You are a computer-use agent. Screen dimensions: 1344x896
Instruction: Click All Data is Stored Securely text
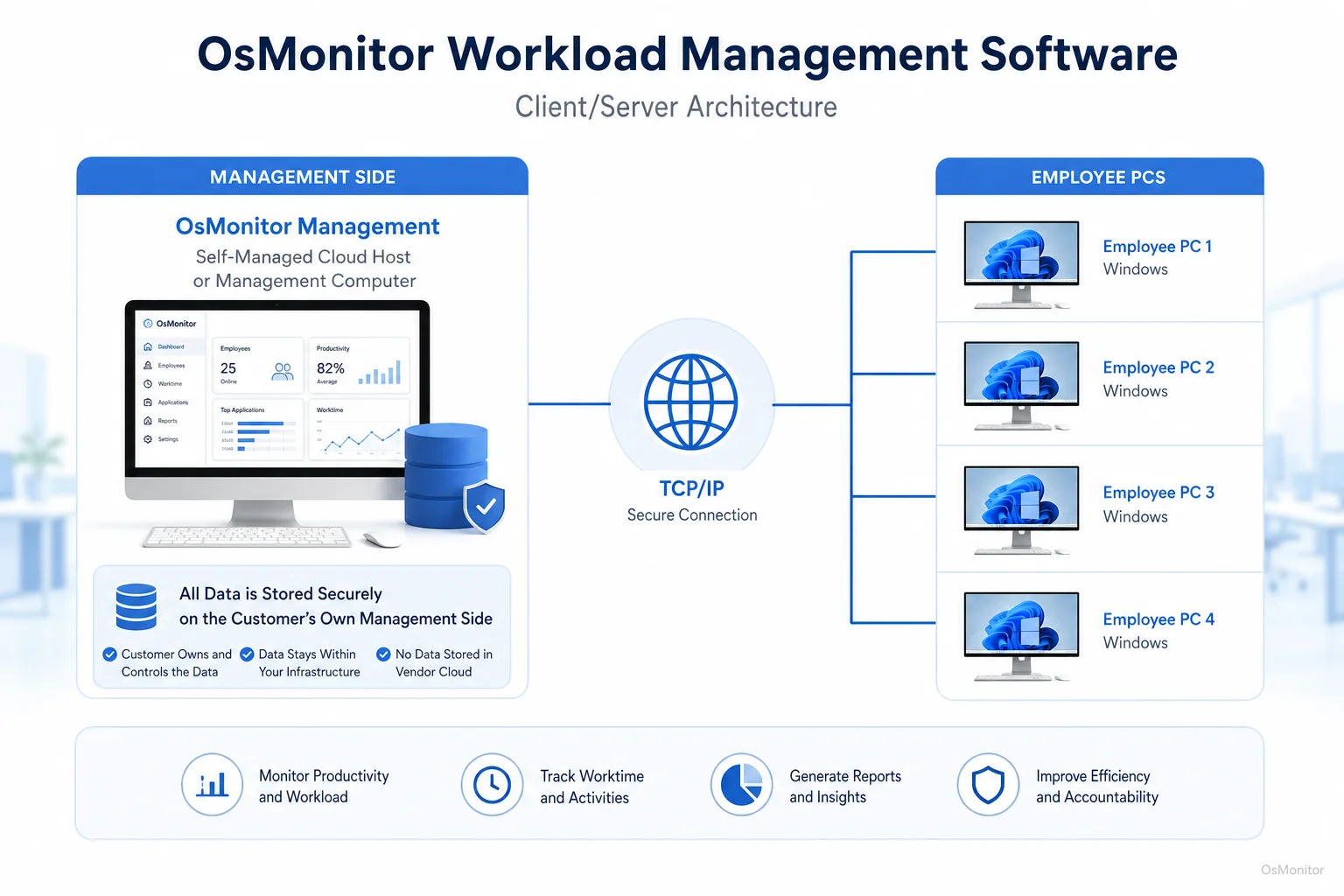(281, 594)
